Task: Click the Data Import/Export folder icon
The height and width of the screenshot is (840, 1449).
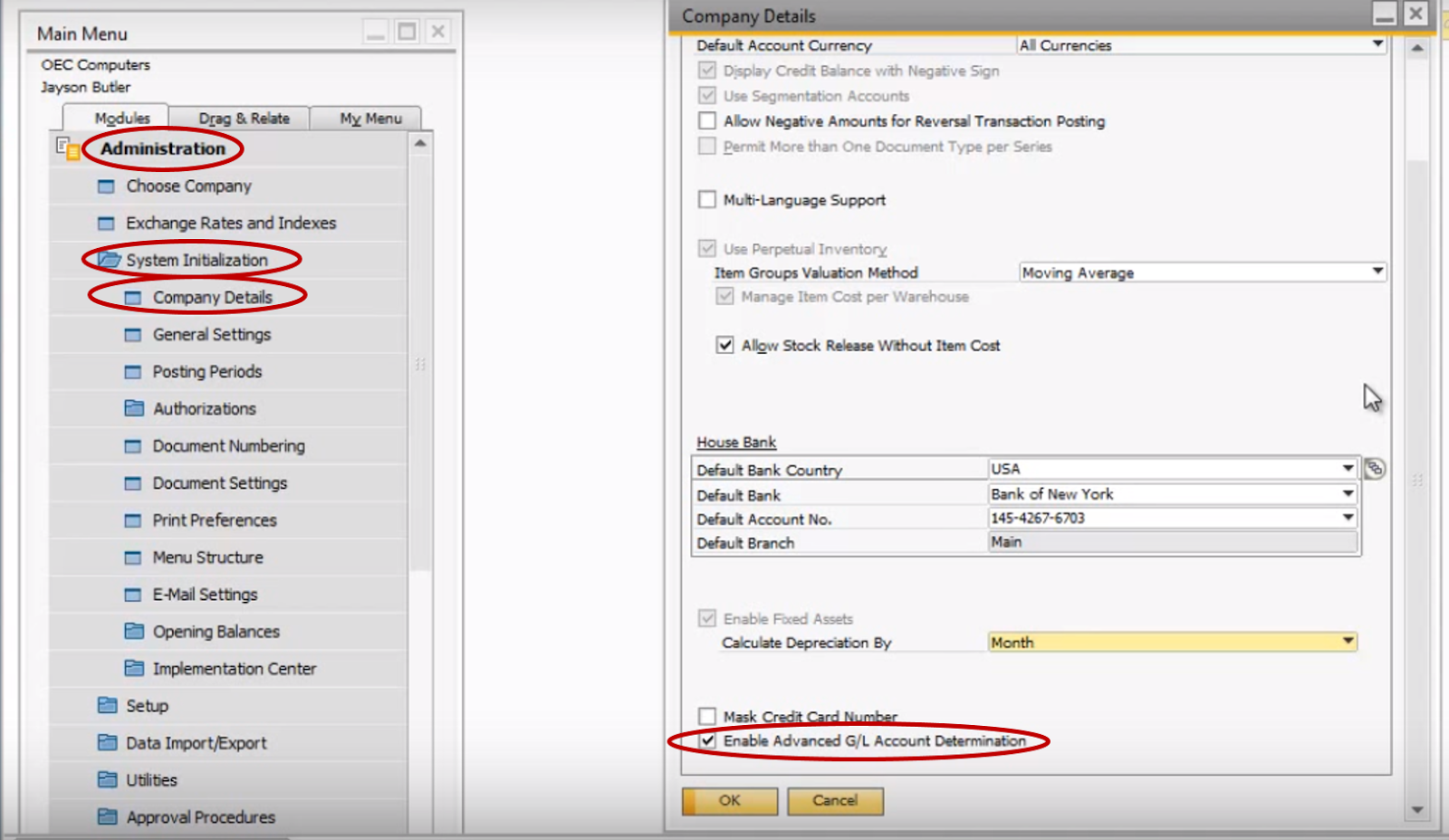Action: [107, 742]
